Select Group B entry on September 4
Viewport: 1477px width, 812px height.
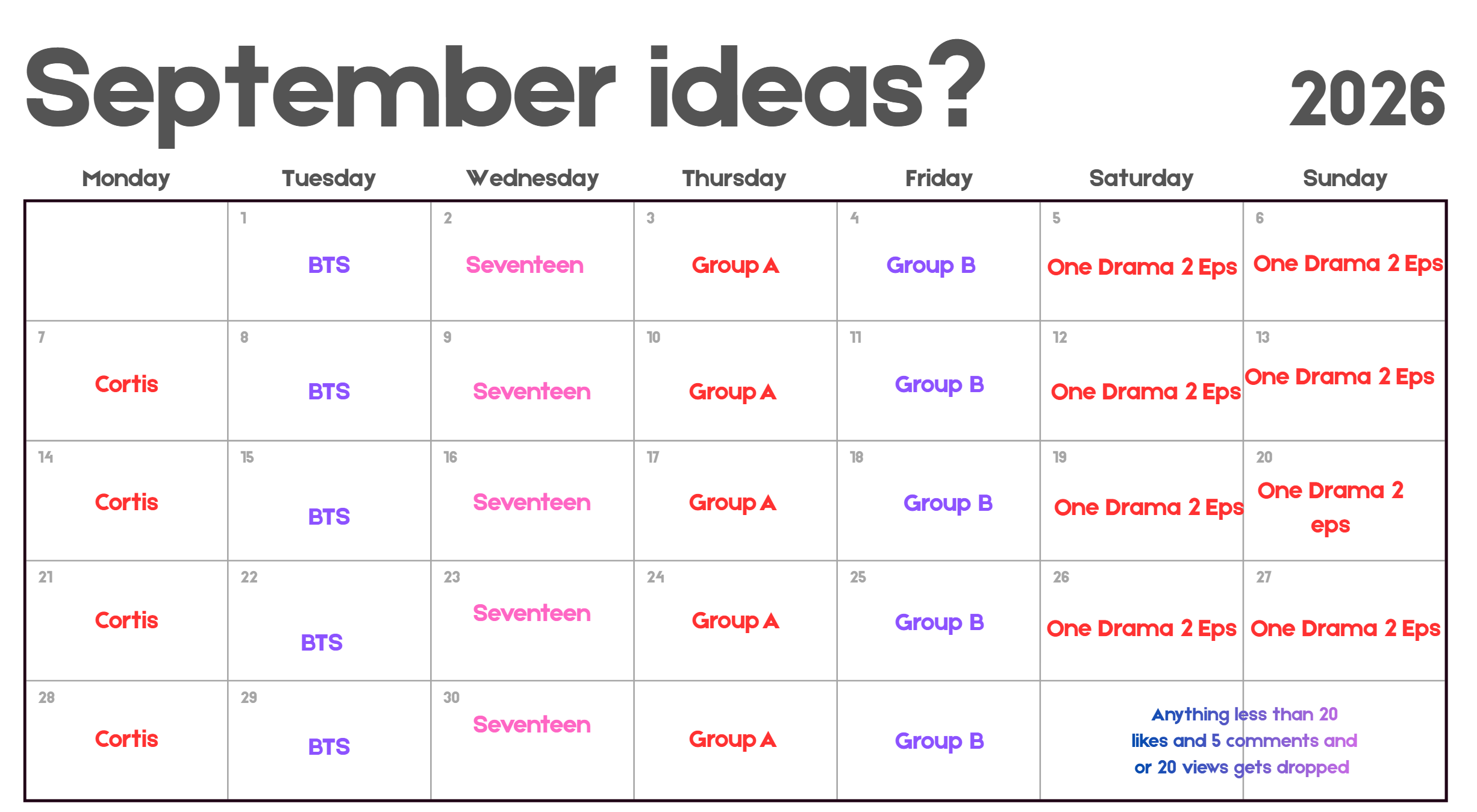931,266
